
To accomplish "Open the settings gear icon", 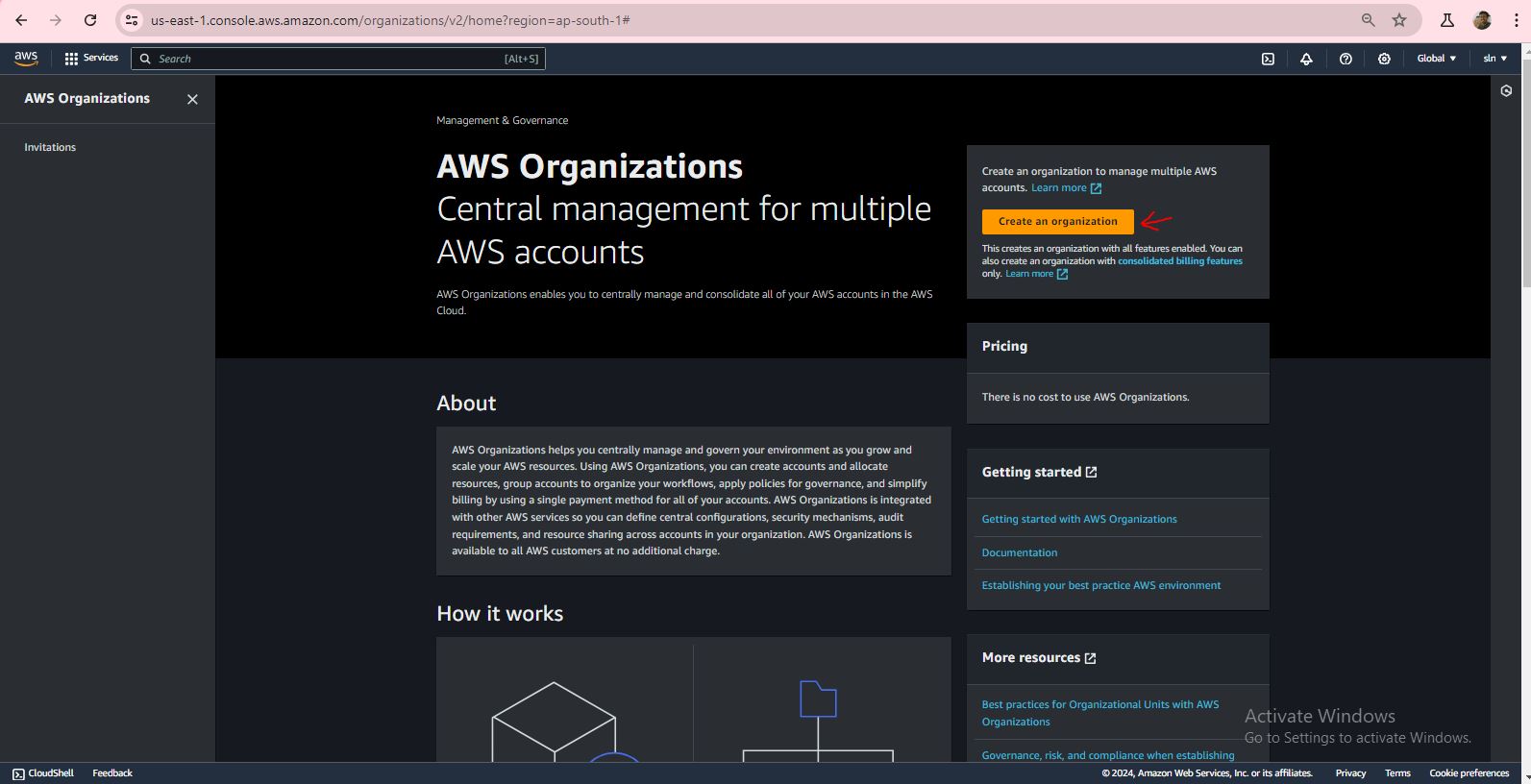I will (x=1384, y=59).
